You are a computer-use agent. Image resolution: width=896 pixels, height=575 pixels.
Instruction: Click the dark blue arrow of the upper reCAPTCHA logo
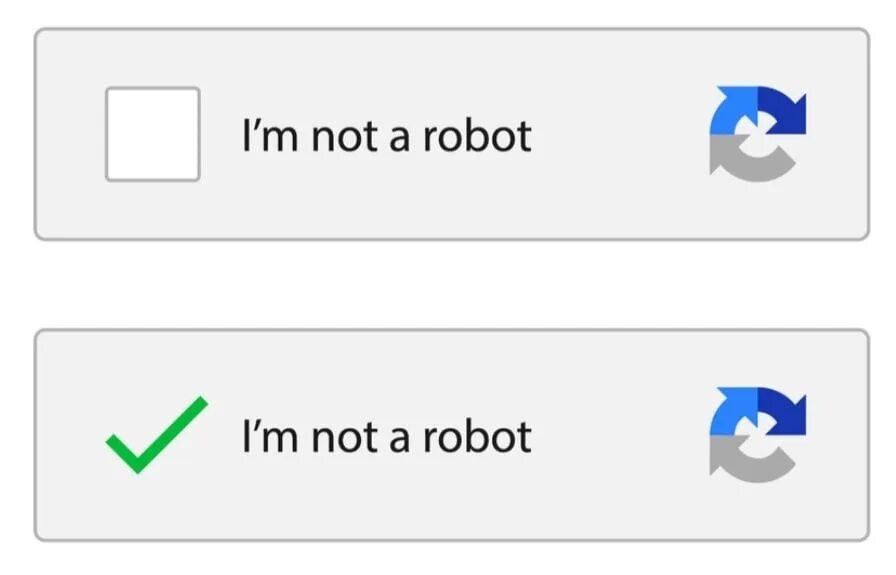[x=784, y=112]
